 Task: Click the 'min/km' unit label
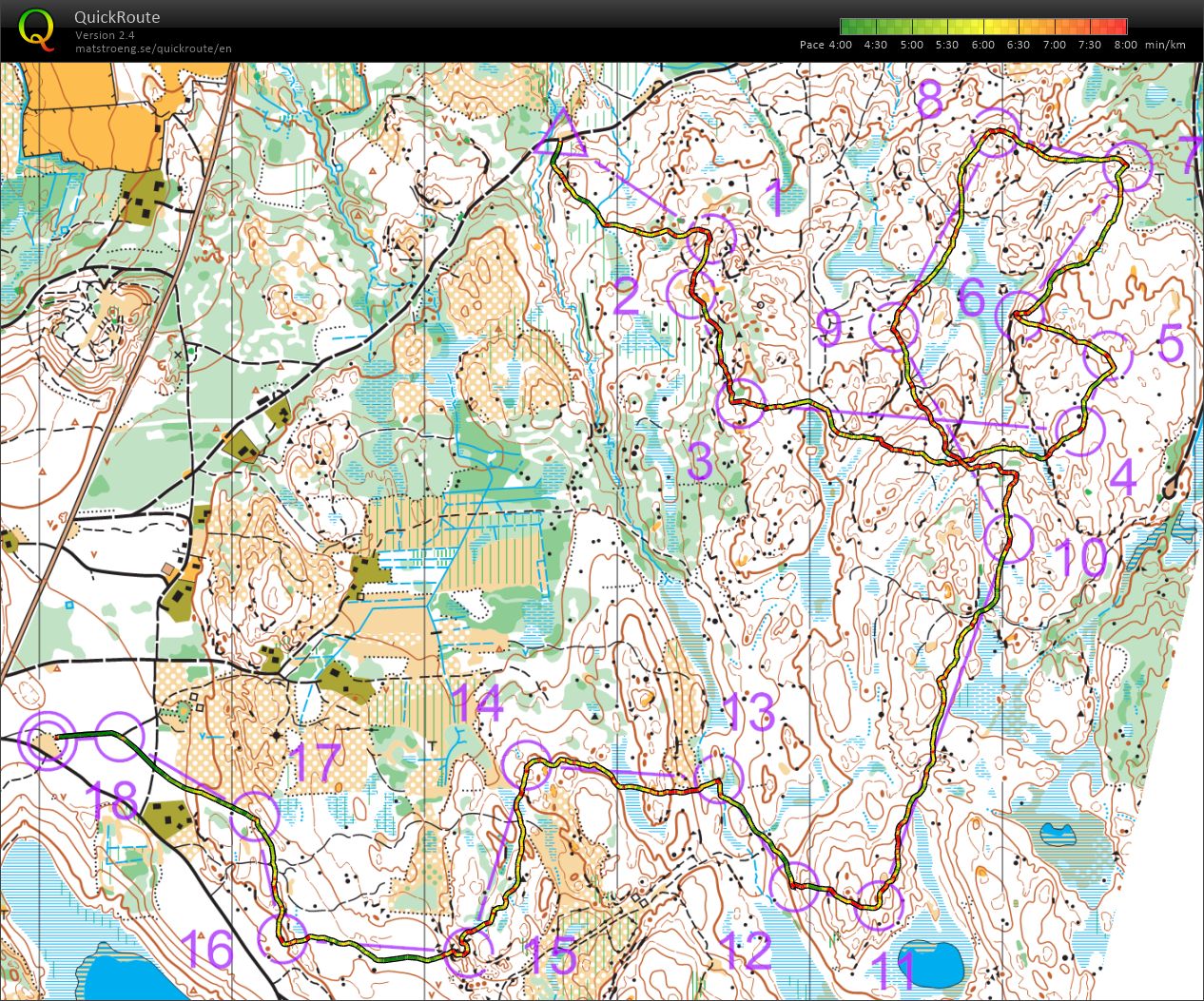(x=1165, y=45)
